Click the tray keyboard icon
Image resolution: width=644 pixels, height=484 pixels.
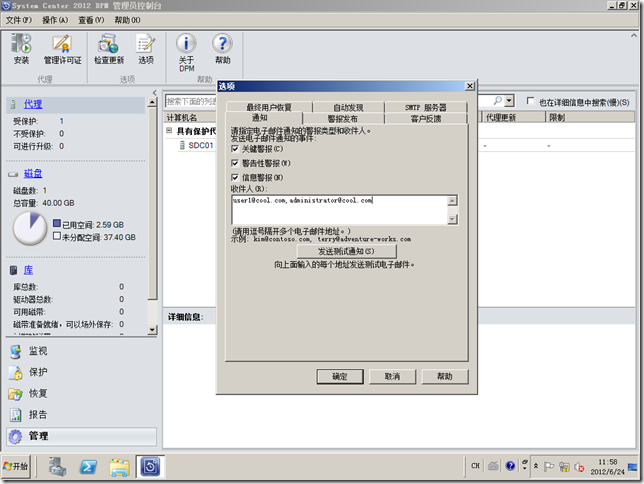pos(493,466)
